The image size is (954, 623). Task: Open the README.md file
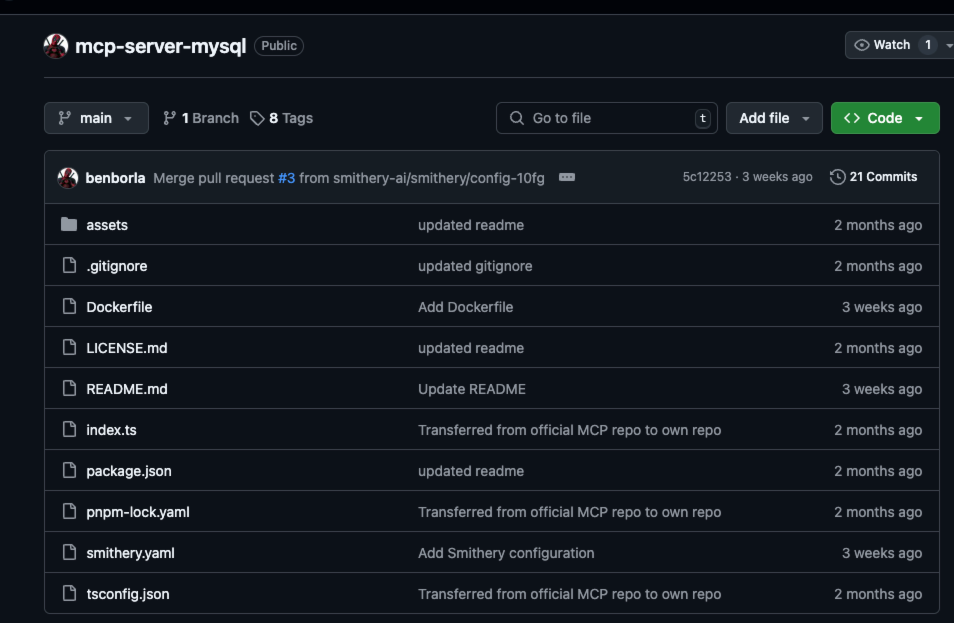[x=127, y=389]
